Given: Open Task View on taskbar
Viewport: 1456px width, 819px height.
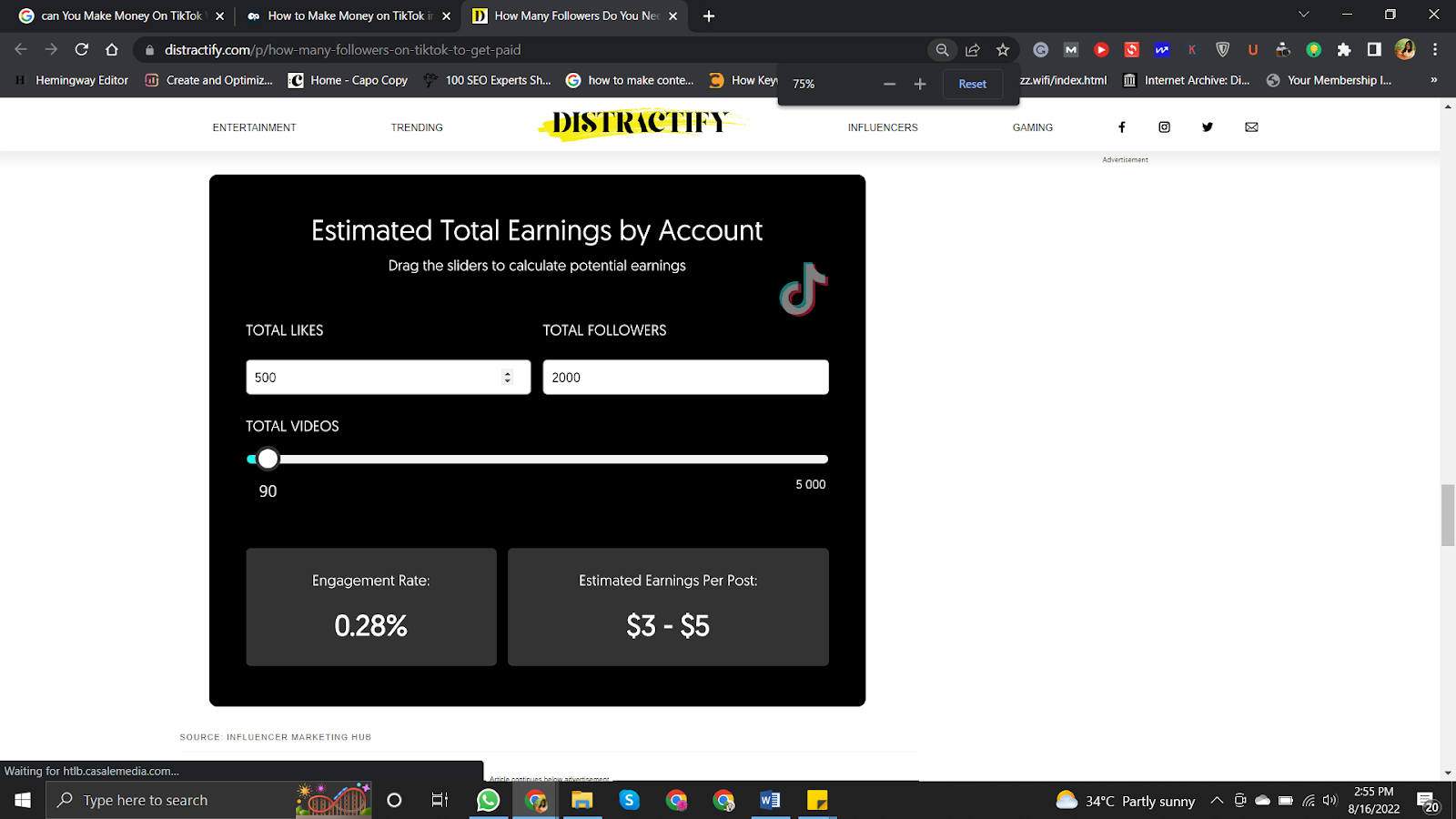Looking at the screenshot, I should [x=440, y=800].
